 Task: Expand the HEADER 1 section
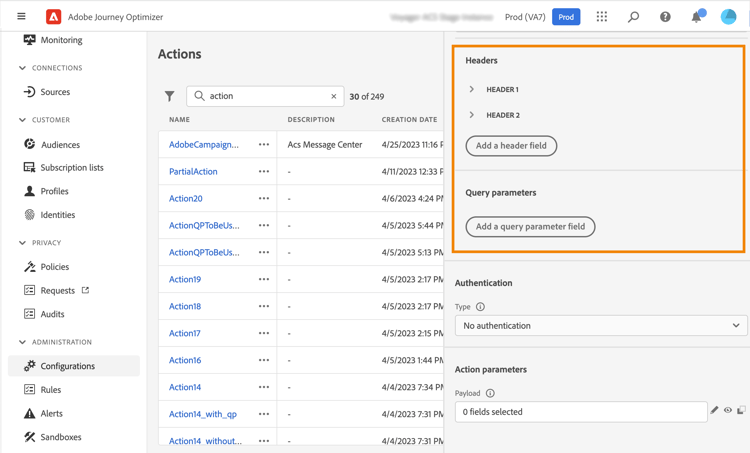[472, 90]
